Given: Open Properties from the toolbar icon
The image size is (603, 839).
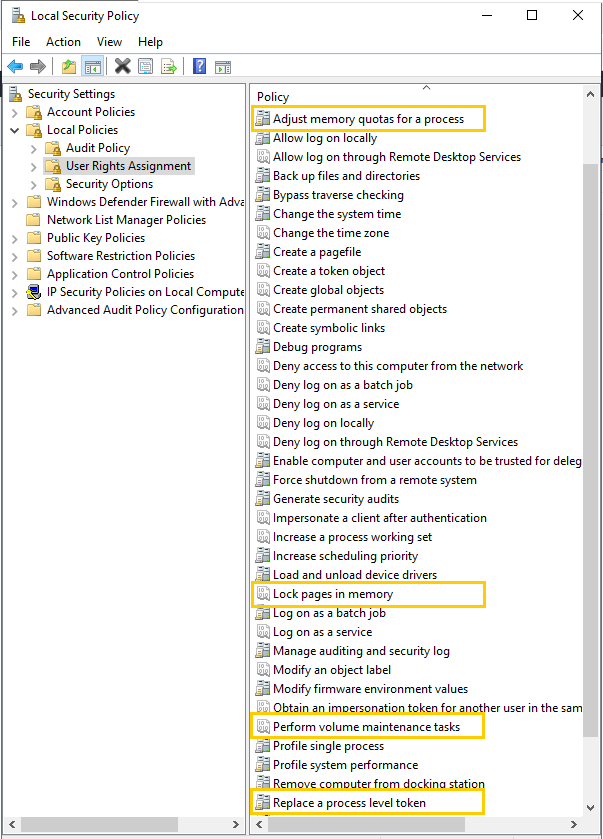Looking at the screenshot, I should pyautogui.click(x=146, y=67).
